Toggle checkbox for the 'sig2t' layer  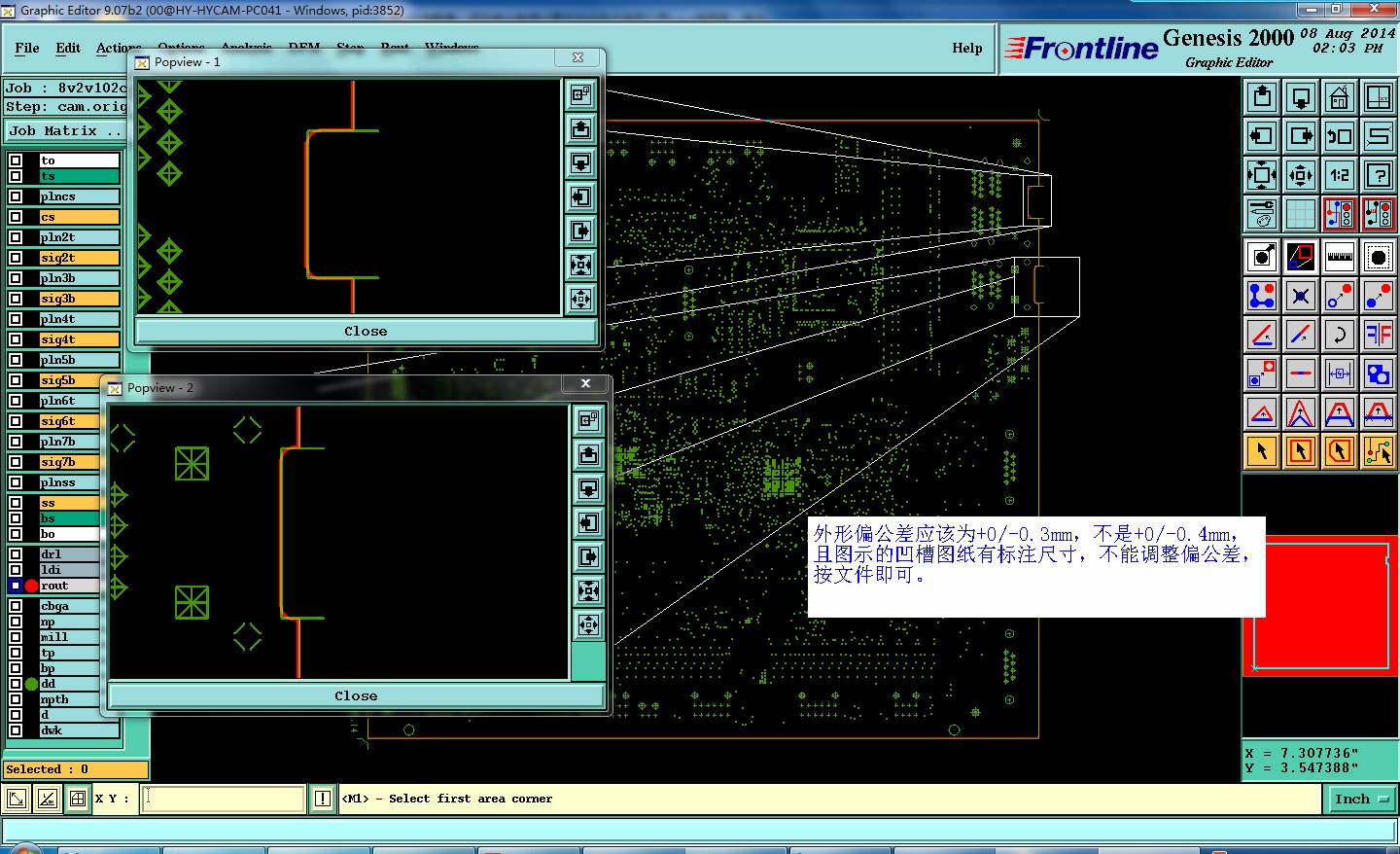[x=16, y=258]
